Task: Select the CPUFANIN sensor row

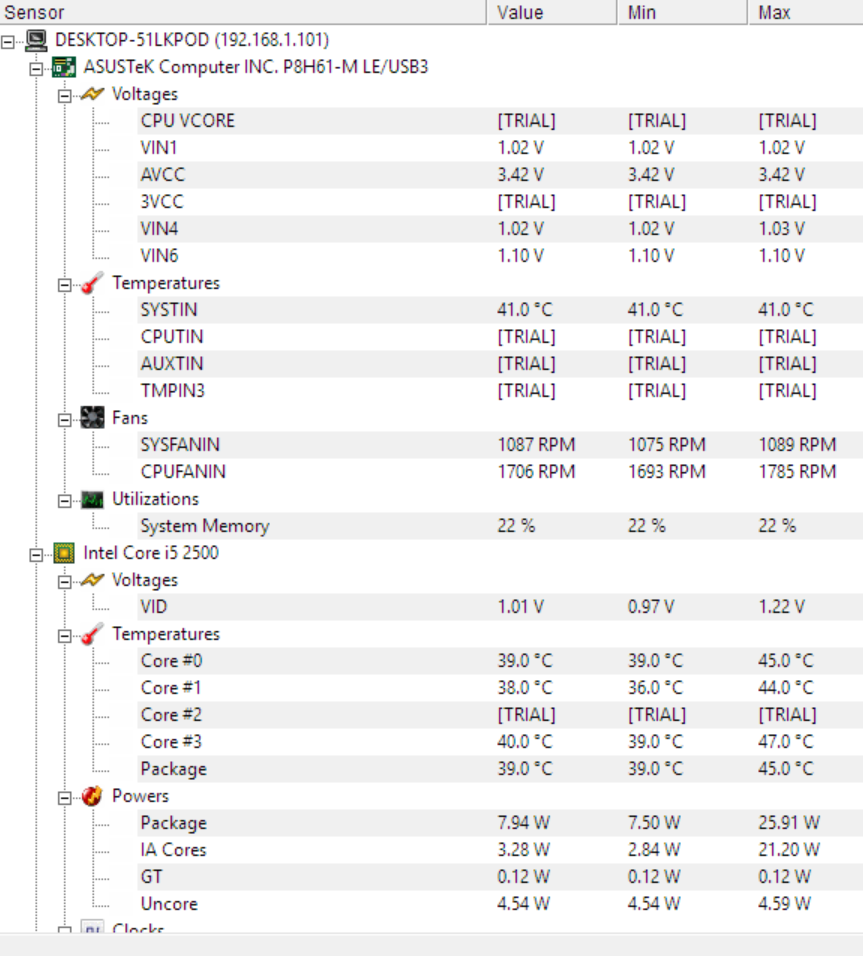Action: (500, 472)
